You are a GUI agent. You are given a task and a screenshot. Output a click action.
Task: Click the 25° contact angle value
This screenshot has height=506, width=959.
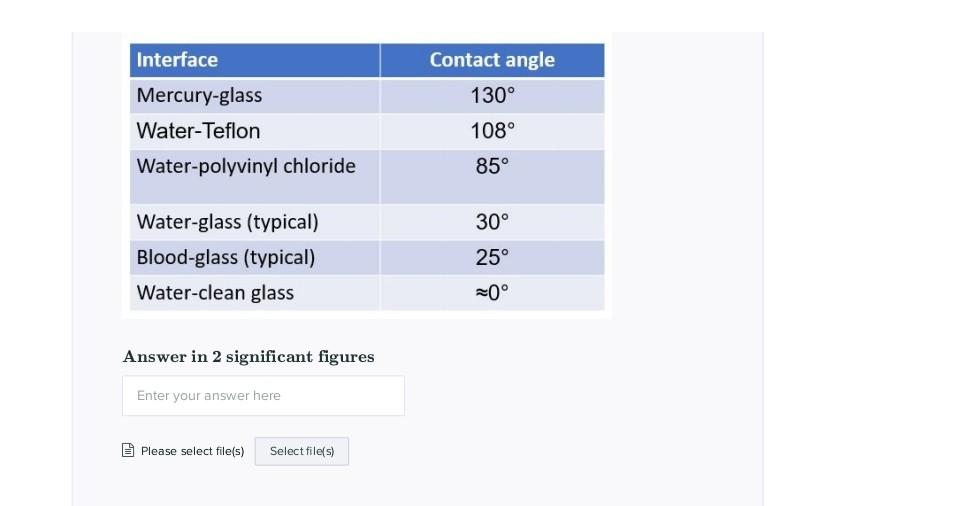point(492,258)
